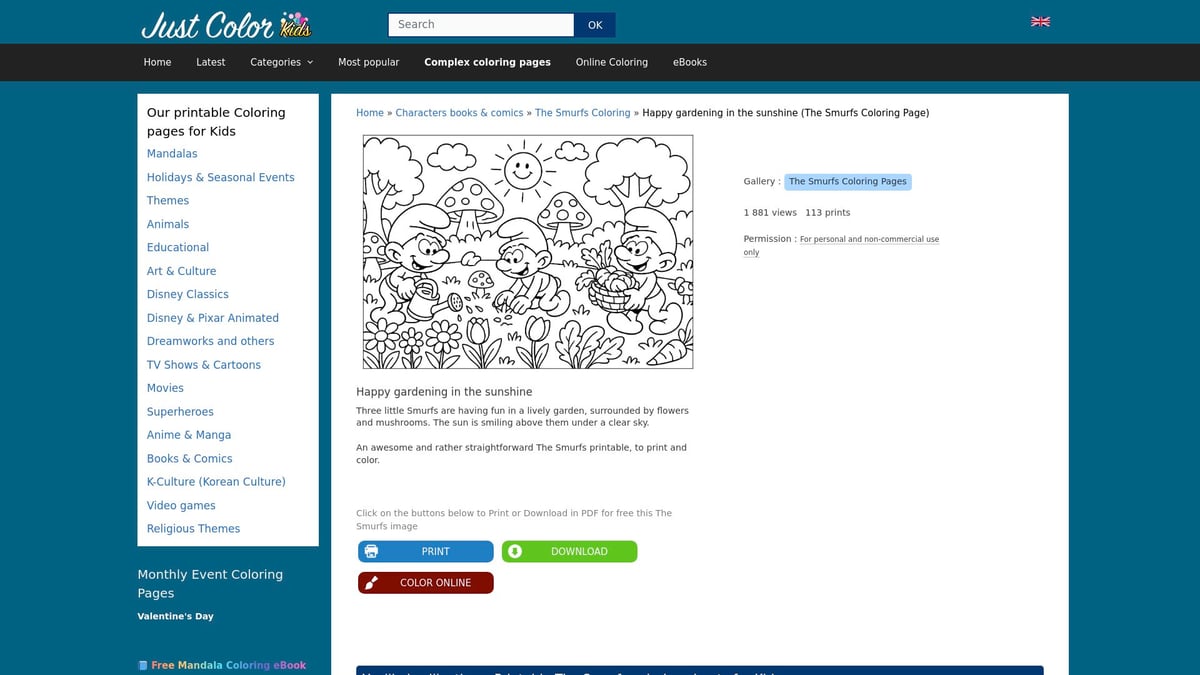1200x675 pixels.
Task: Open the Valentine's Day event page
Action: 175,616
